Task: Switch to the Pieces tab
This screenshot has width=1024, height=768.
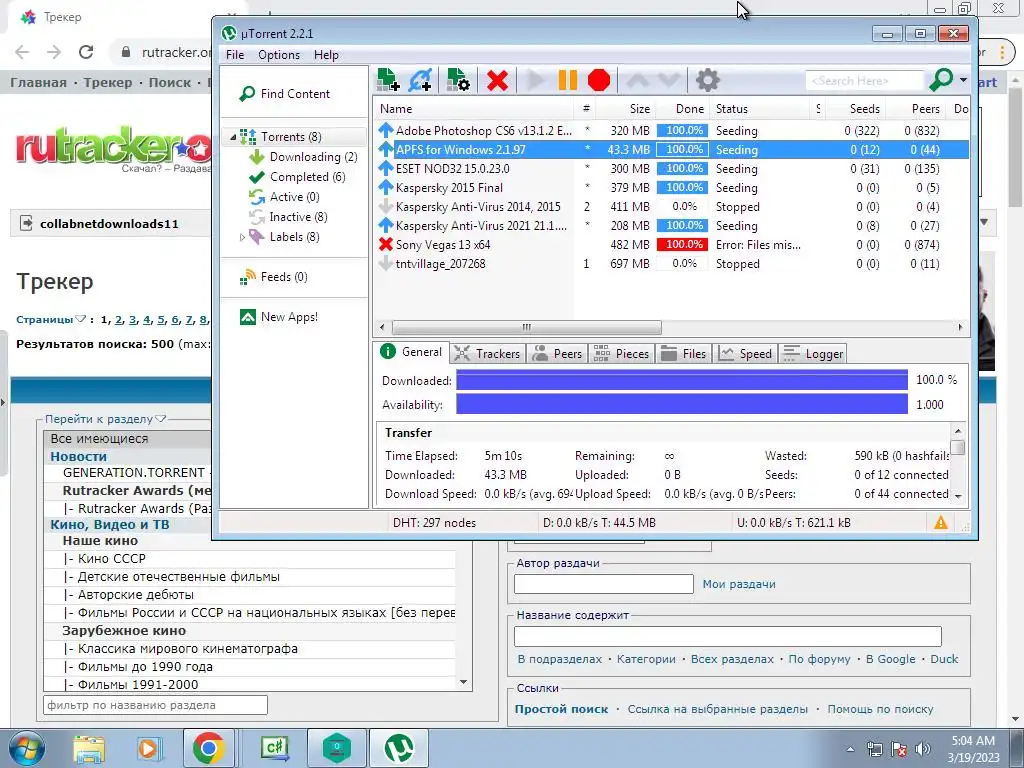Action: click(621, 353)
